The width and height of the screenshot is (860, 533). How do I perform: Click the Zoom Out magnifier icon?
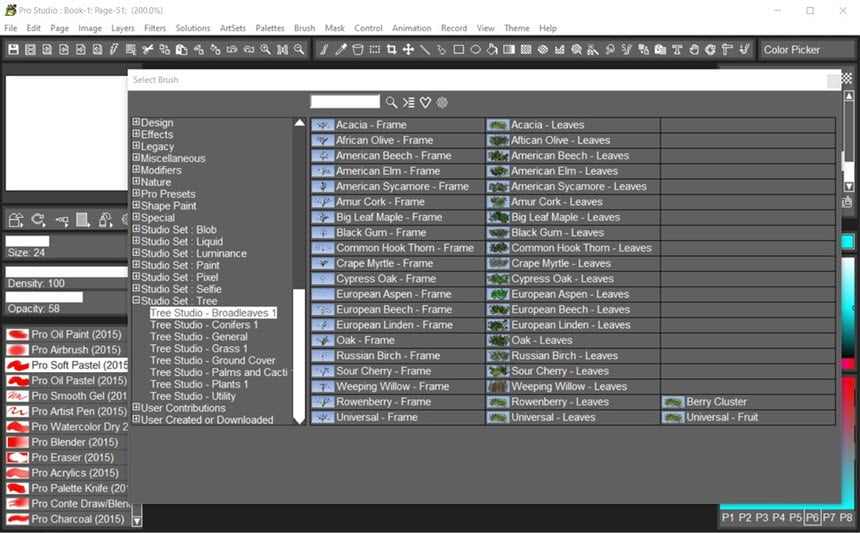pos(299,49)
